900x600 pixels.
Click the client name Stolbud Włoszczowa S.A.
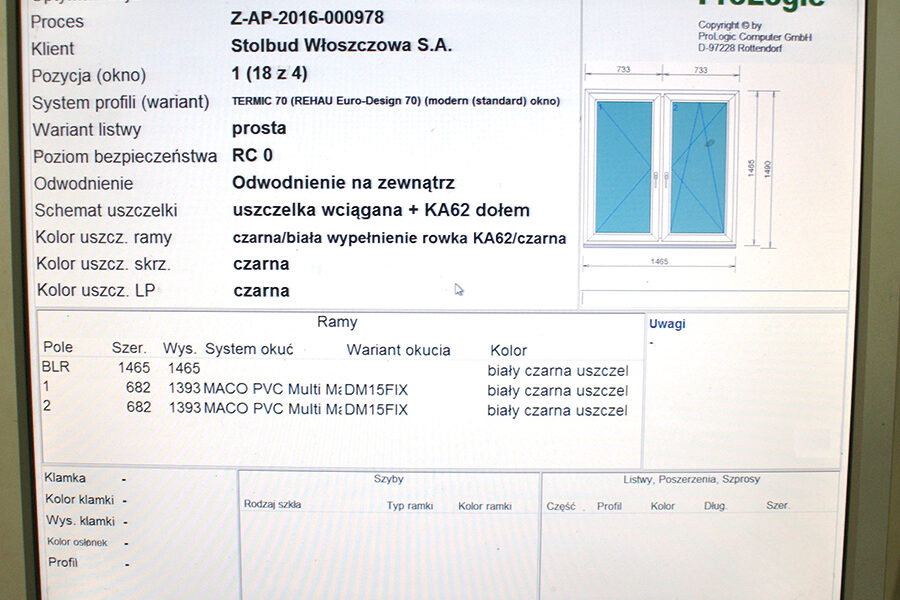pos(341,46)
